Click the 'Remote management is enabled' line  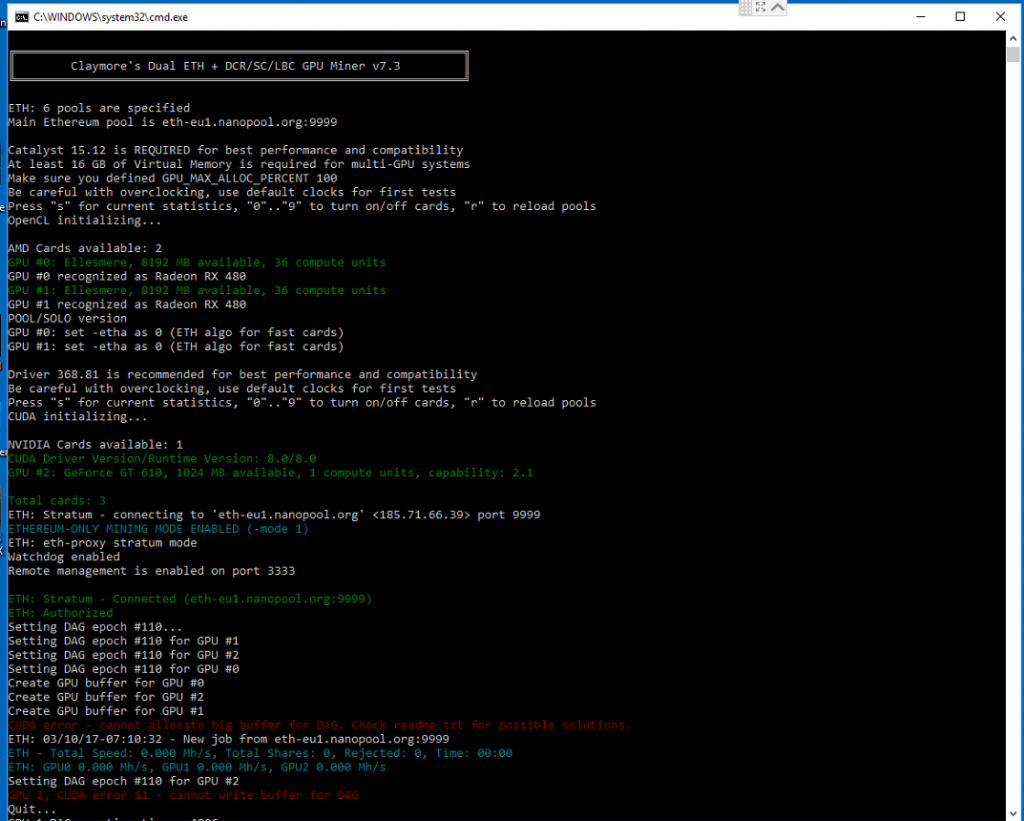pyautogui.click(x=151, y=570)
